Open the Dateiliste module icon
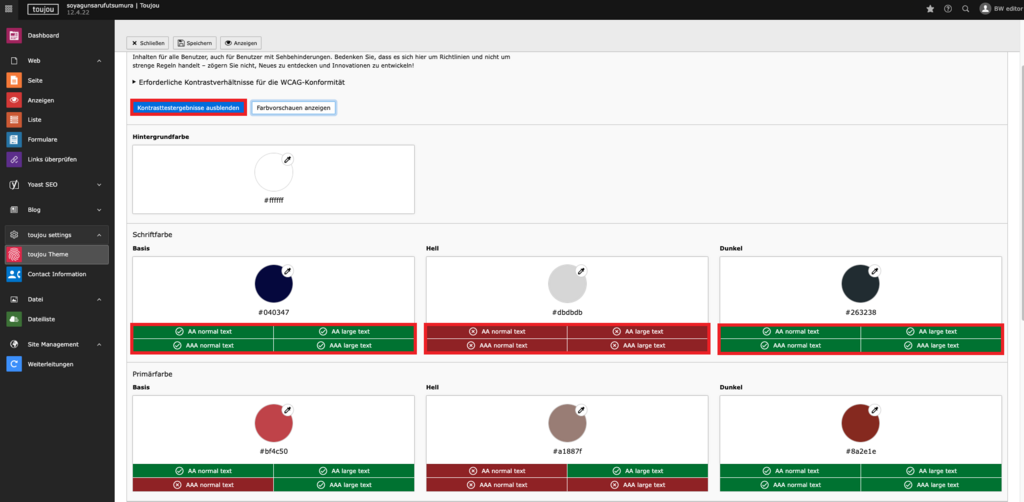This screenshot has width=1024, height=502. point(14,319)
